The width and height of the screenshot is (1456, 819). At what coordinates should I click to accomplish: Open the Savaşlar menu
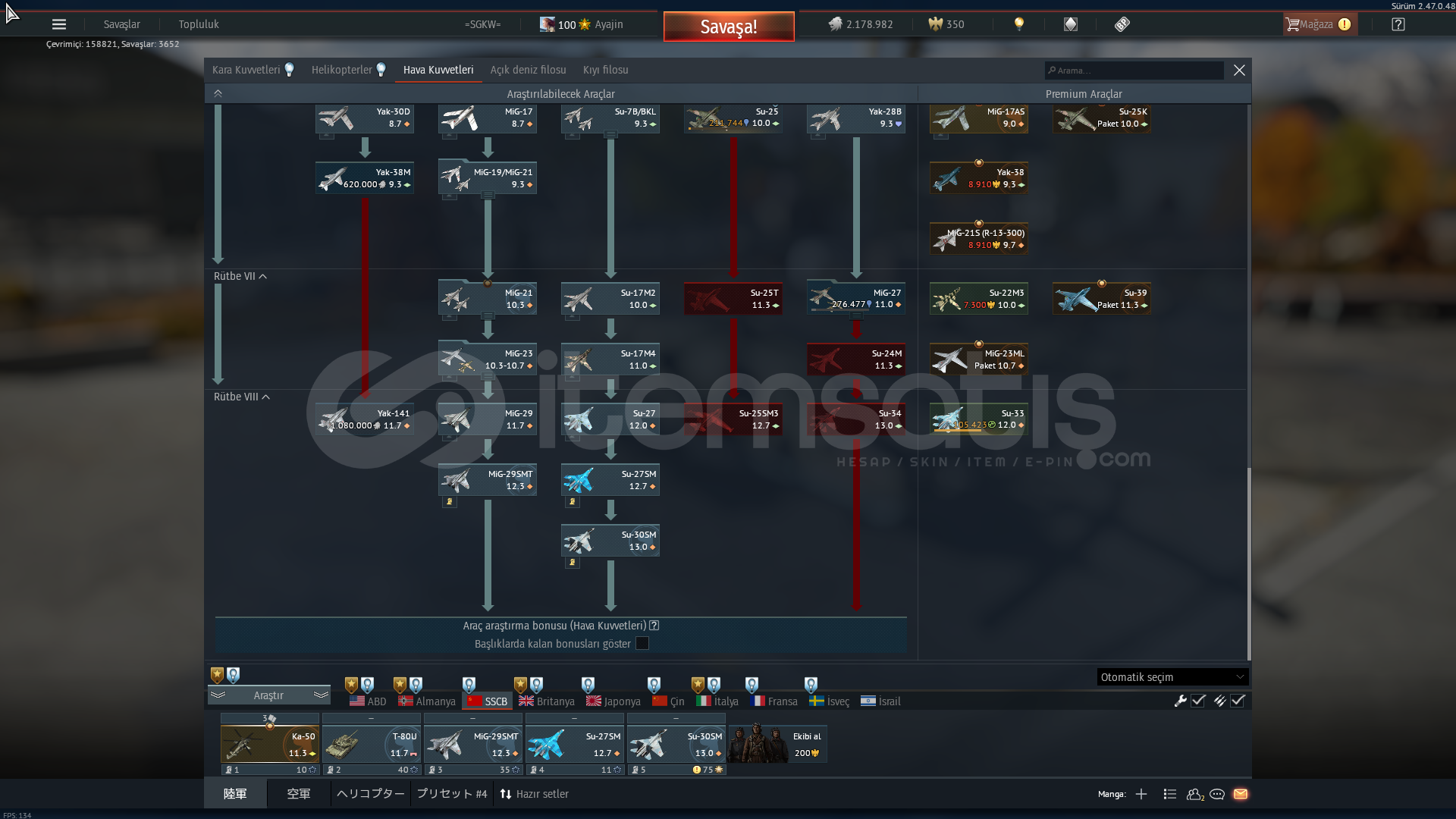(122, 24)
